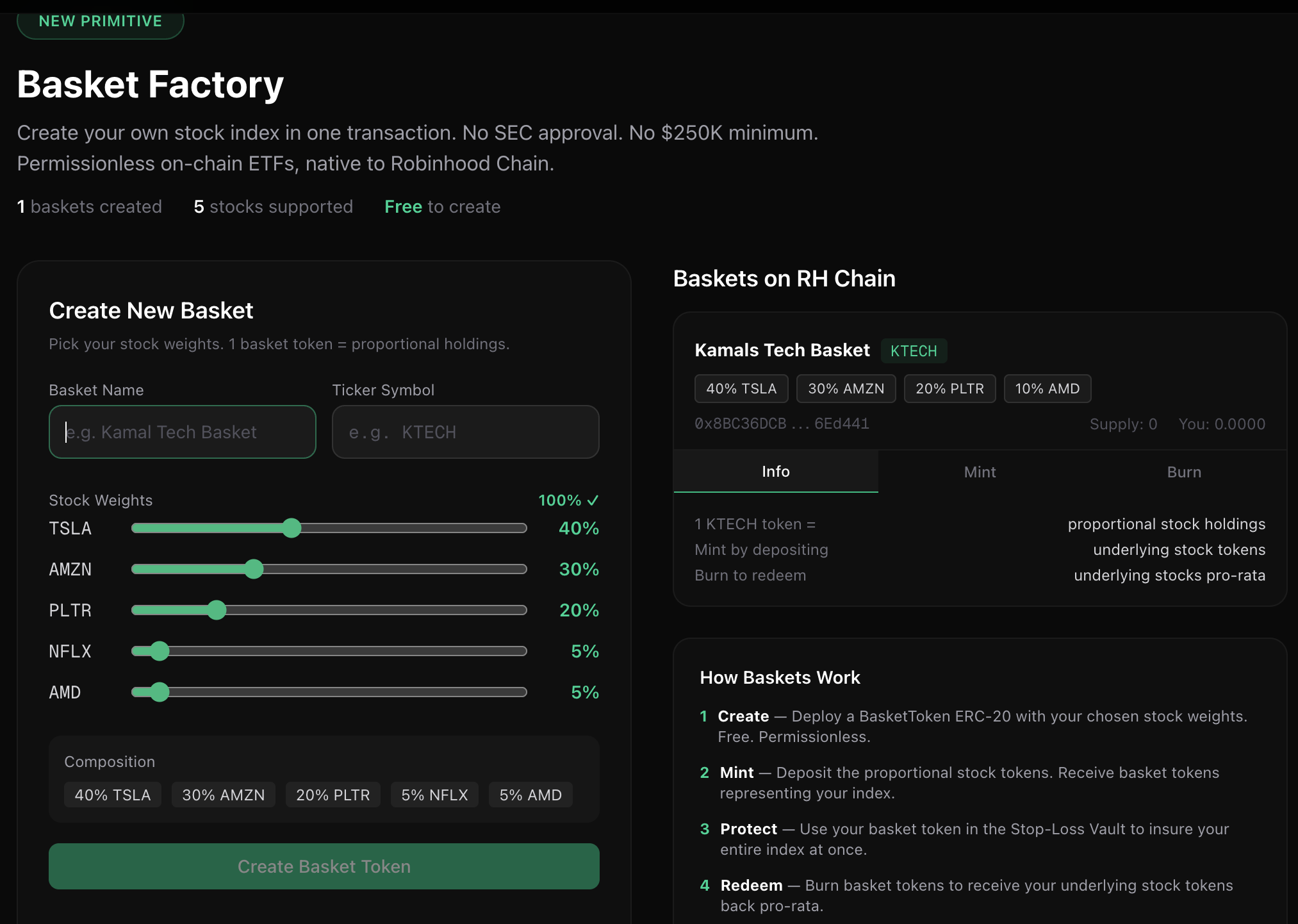Click the NFLX weight slider handle
Viewport: 1298px width, 924px height.
(160, 651)
